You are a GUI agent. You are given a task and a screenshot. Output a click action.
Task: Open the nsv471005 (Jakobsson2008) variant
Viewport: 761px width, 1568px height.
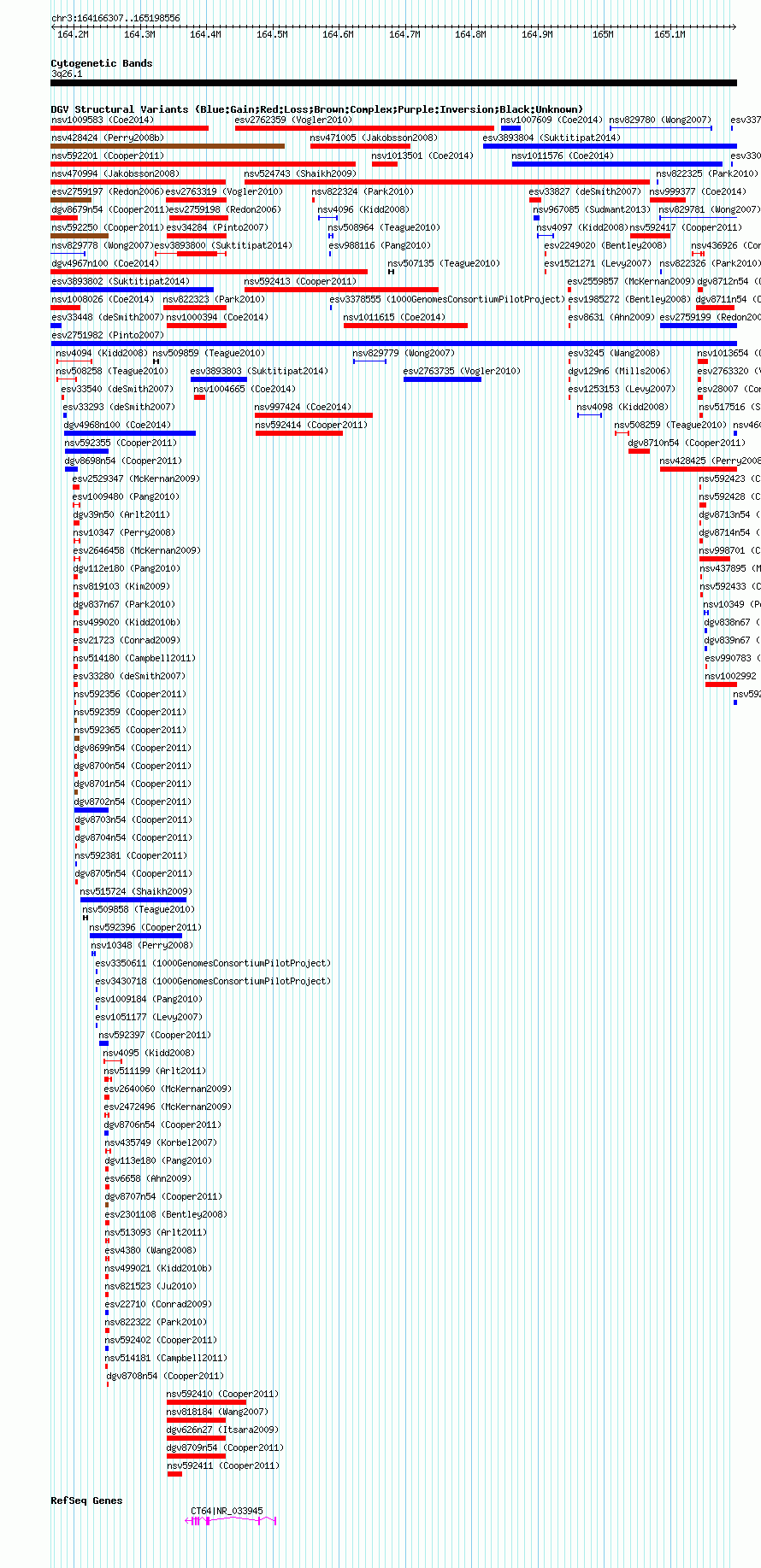(374, 138)
